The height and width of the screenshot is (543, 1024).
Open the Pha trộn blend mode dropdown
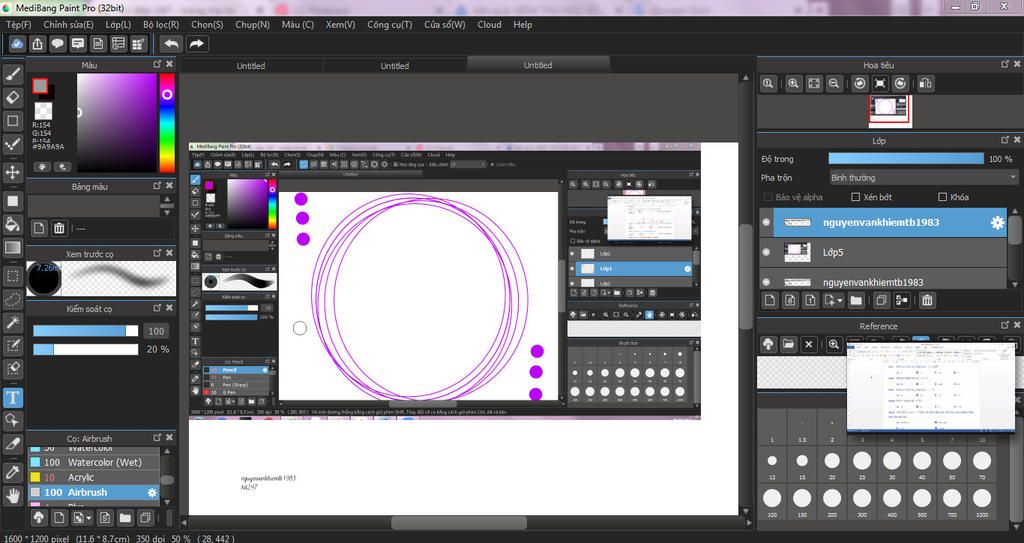[923, 178]
